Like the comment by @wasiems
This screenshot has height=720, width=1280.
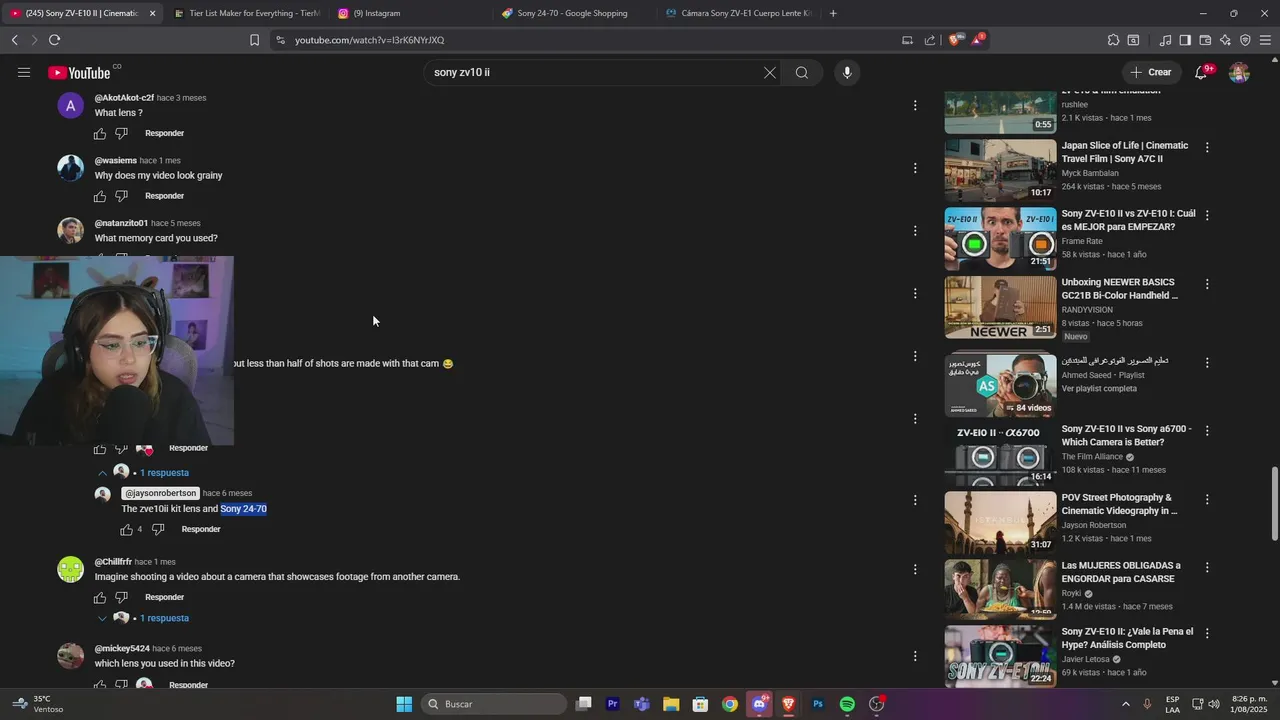100,196
